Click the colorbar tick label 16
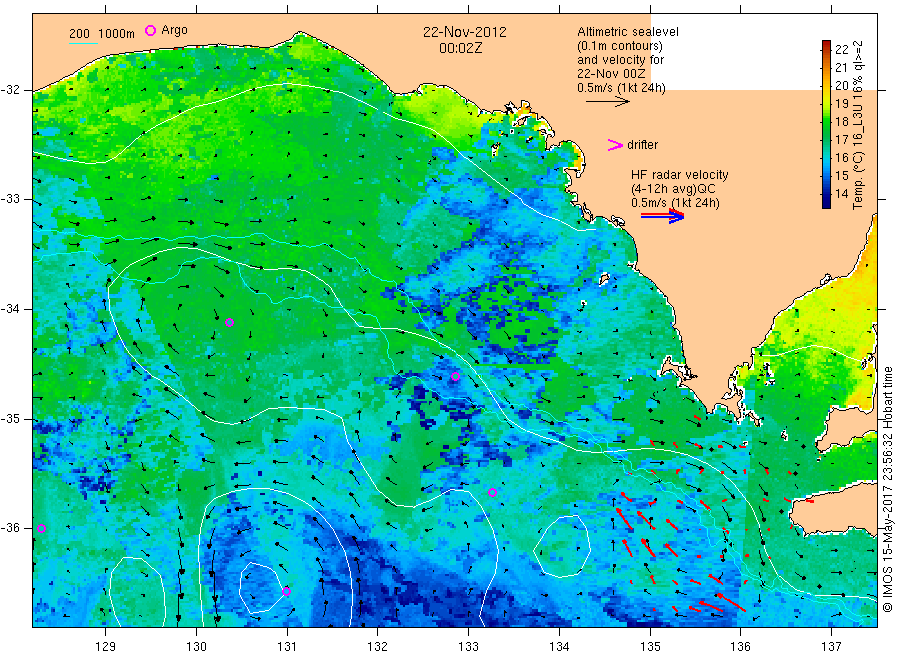The height and width of the screenshot is (660, 900). [x=841, y=157]
